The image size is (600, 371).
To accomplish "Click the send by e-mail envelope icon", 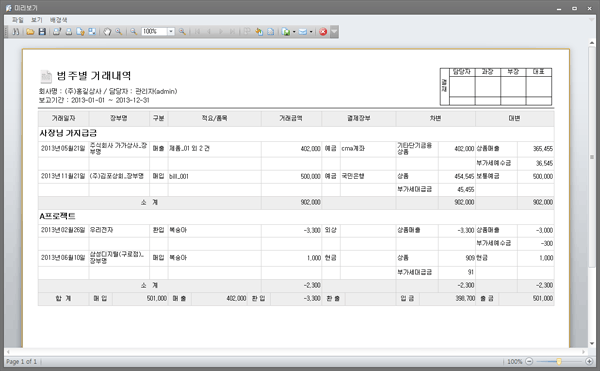I will pyautogui.click(x=303, y=32).
